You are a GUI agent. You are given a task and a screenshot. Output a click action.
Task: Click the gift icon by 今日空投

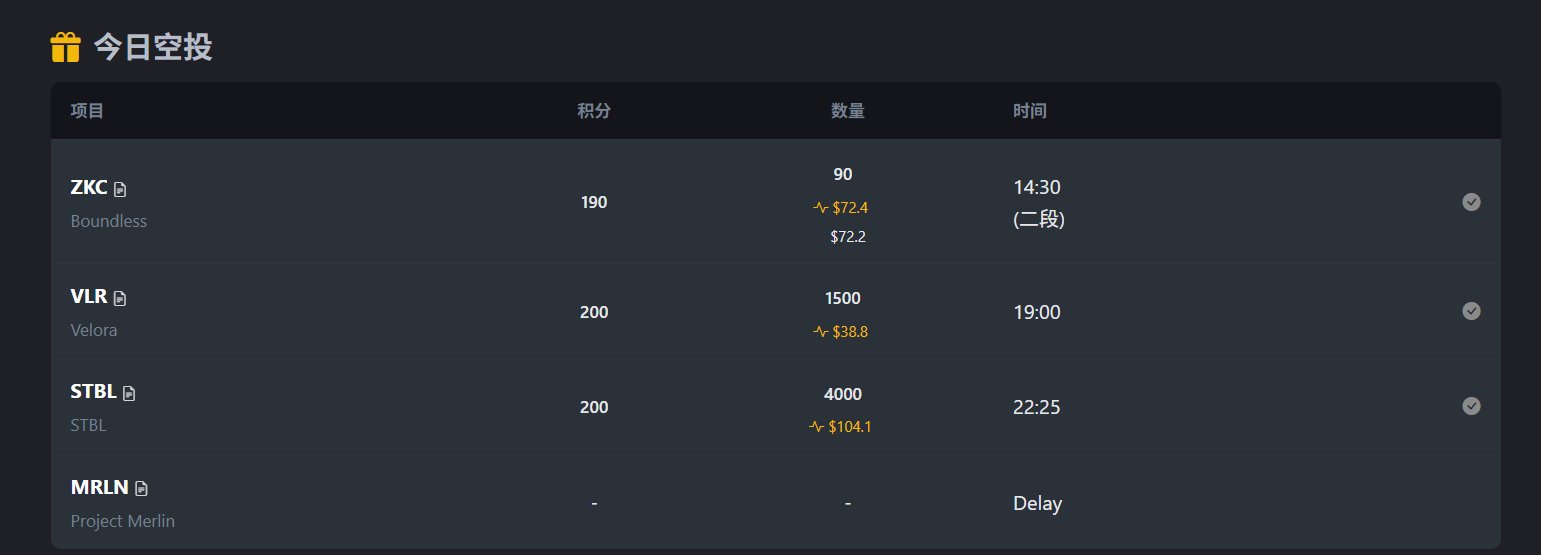65,47
